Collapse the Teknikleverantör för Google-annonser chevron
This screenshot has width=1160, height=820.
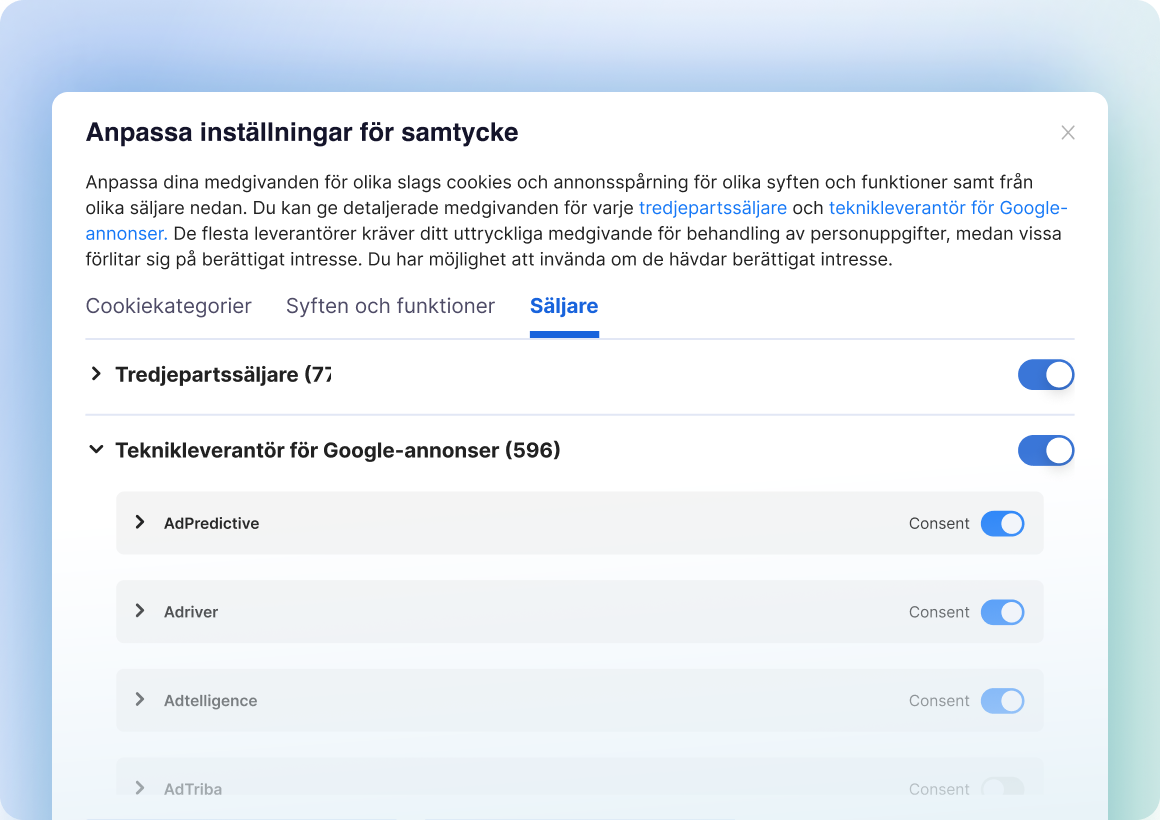(x=96, y=450)
